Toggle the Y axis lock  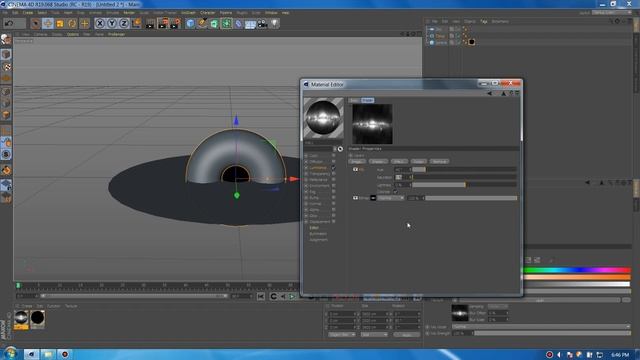coord(112,24)
